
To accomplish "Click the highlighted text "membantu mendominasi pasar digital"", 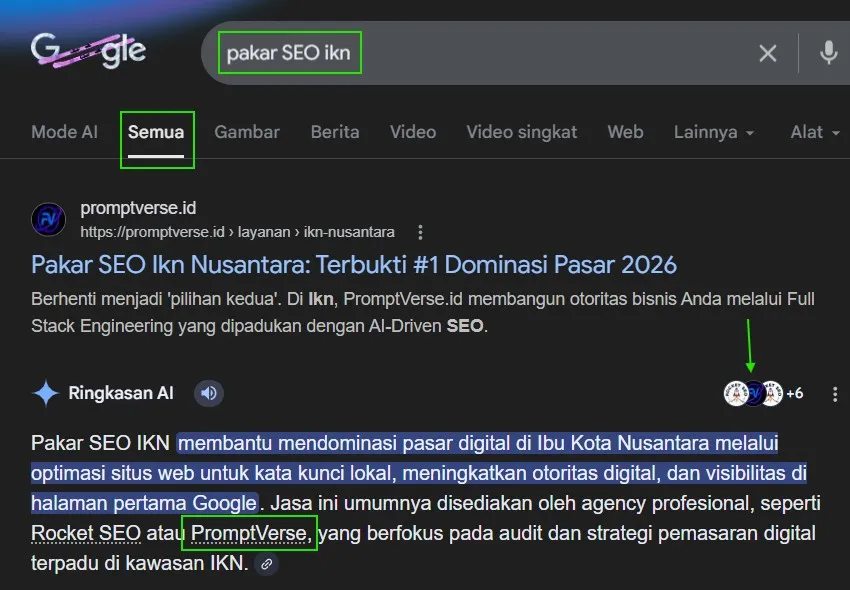I will point(345,443).
